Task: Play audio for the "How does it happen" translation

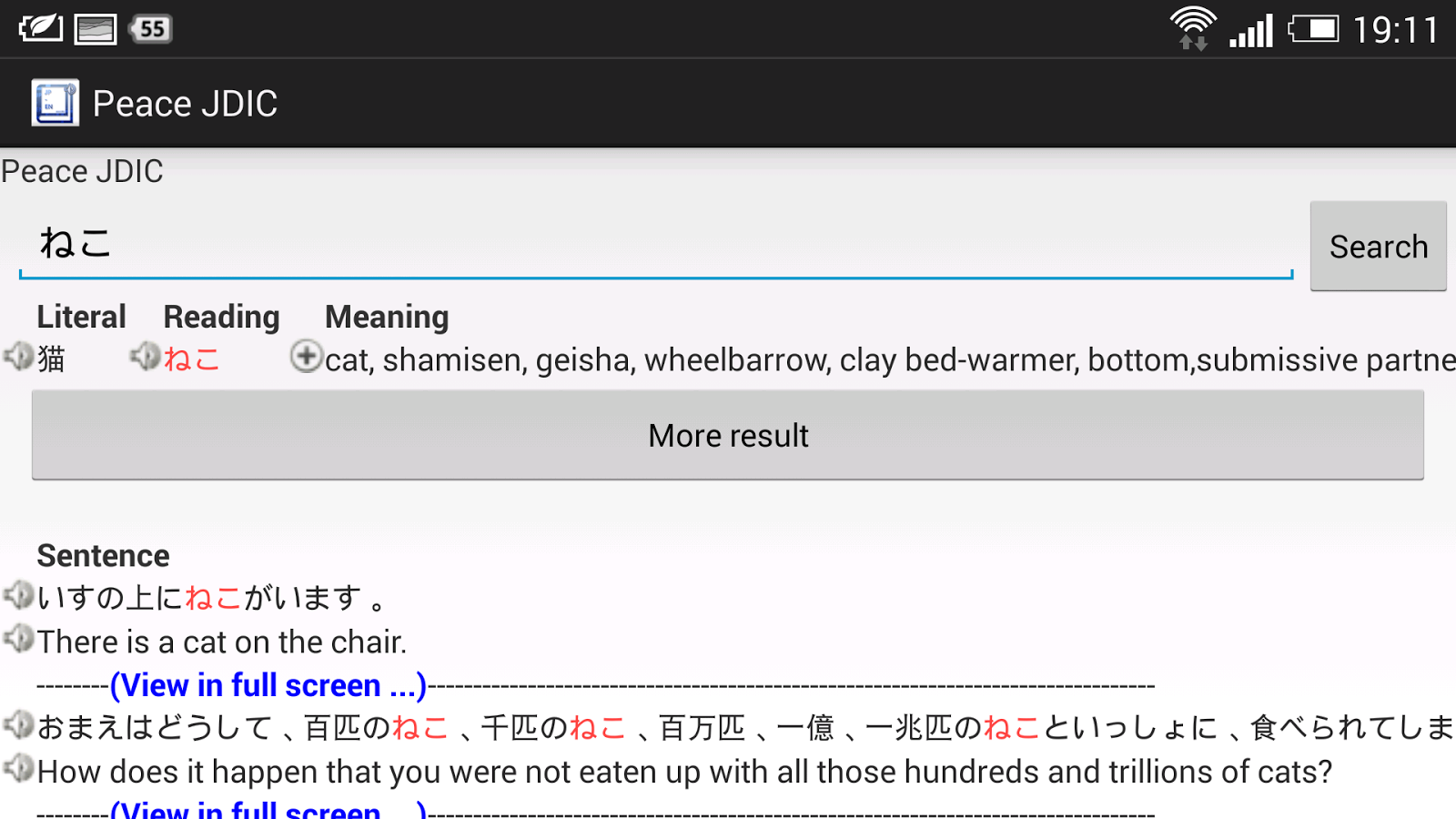Action: [x=17, y=767]
